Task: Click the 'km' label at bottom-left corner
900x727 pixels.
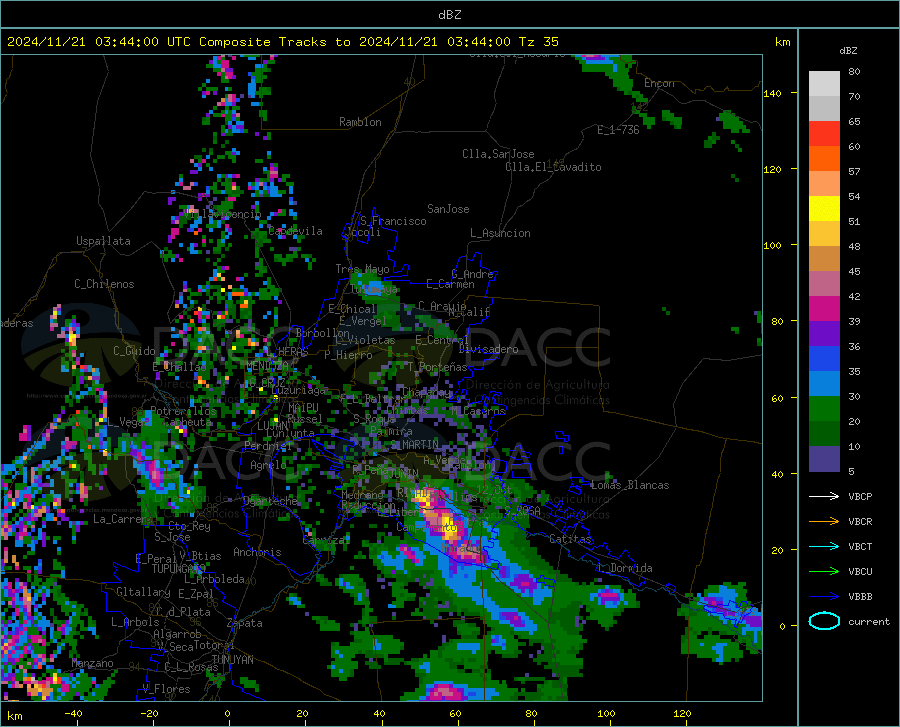Action: pyautogui.click(x=14, y=716)
